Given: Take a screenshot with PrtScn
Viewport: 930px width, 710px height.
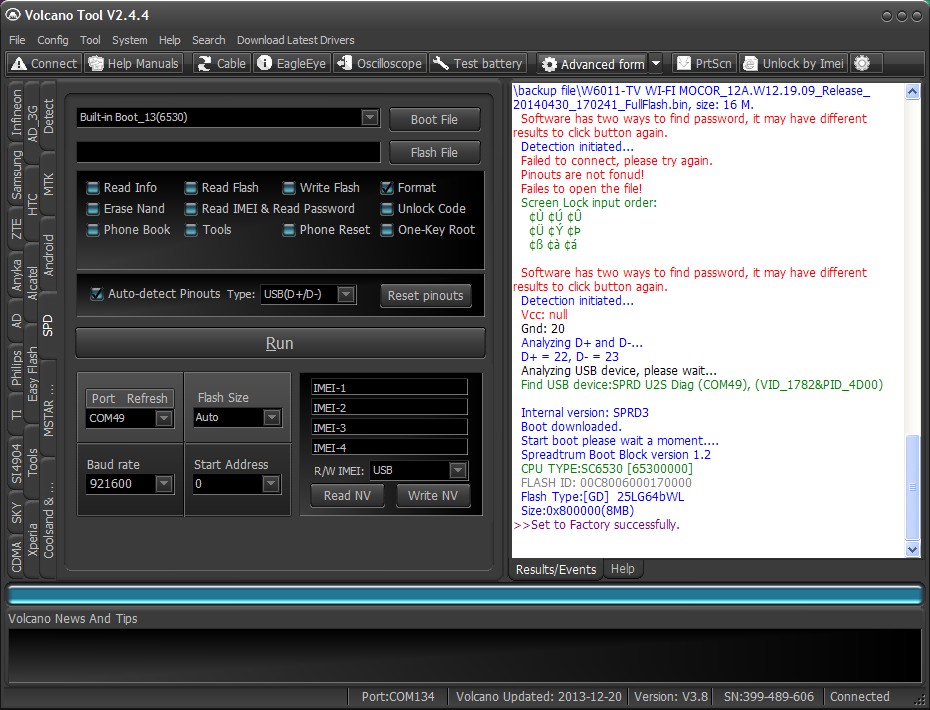Looking at the screenshot, I should click(704, 63).
